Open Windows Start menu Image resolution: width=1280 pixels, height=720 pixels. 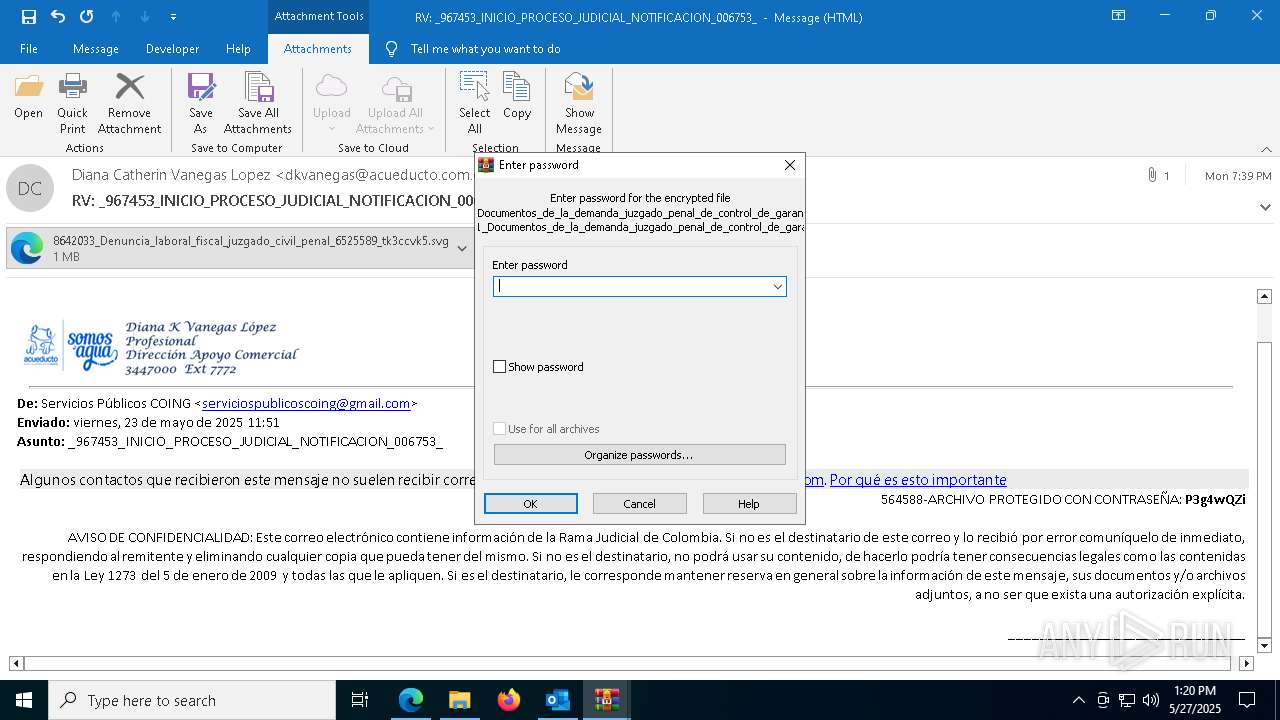(23, 700)
